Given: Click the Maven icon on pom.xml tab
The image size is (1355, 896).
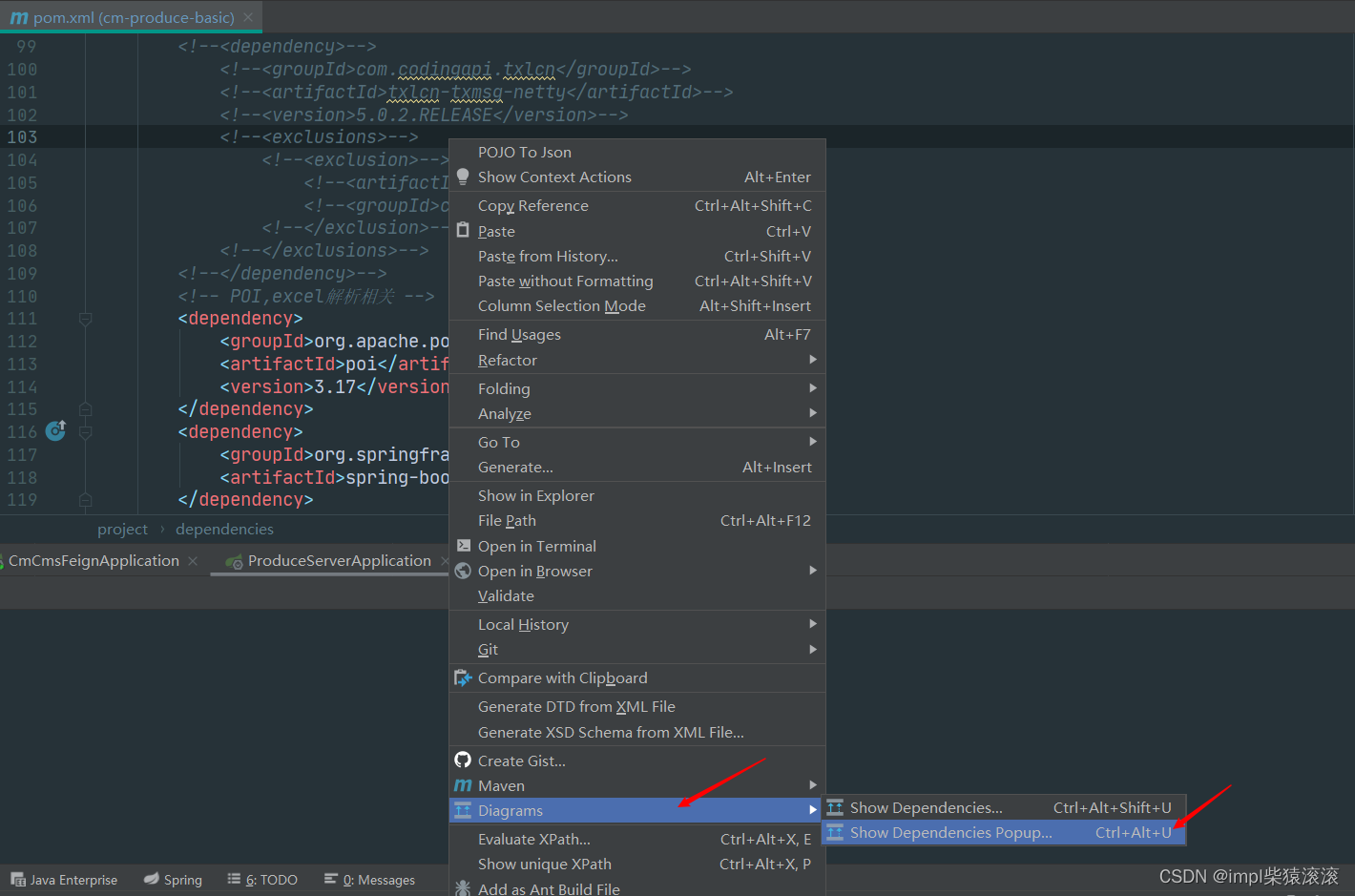Looking at the screenshot, I should [x=19, y=17].
